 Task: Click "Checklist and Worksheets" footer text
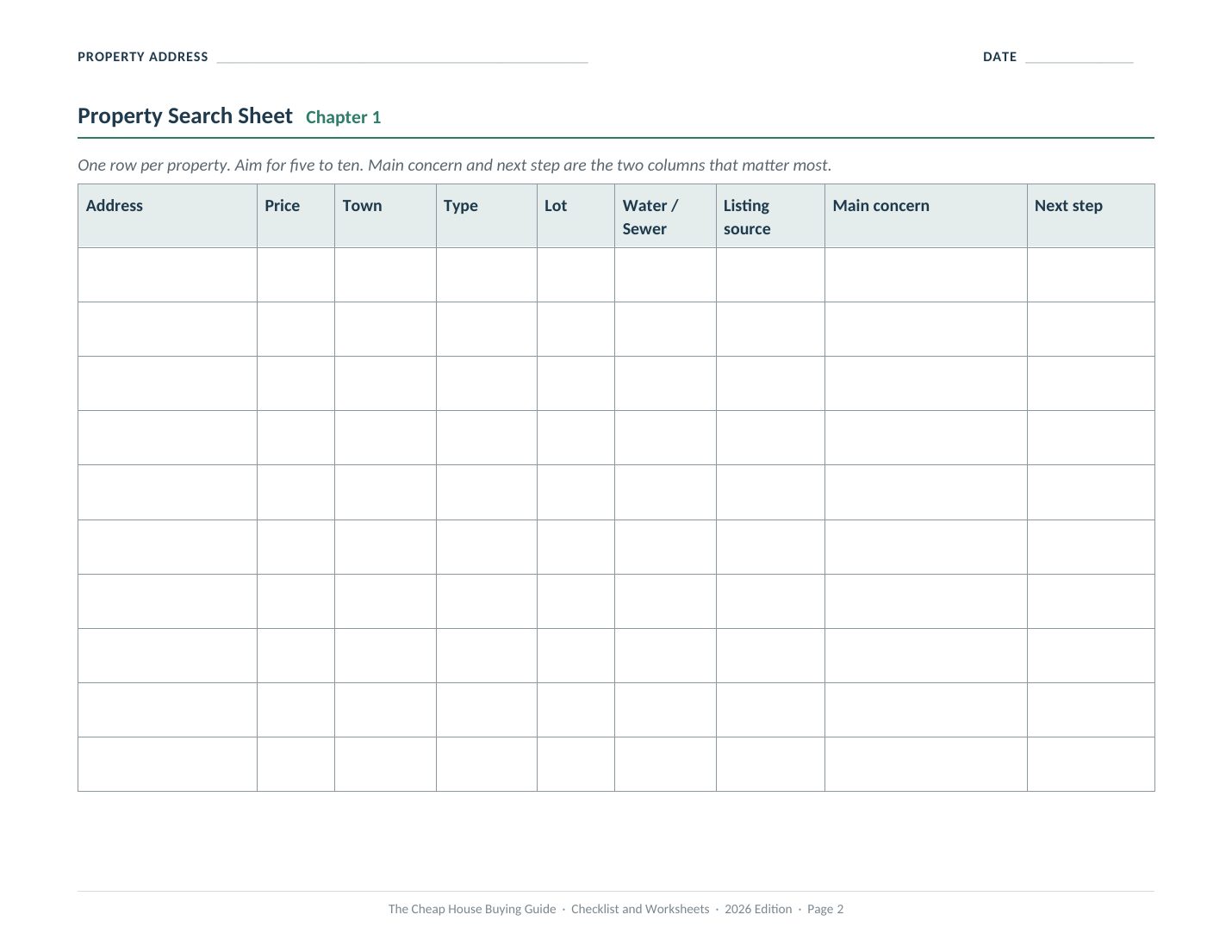tap(640, 909)
